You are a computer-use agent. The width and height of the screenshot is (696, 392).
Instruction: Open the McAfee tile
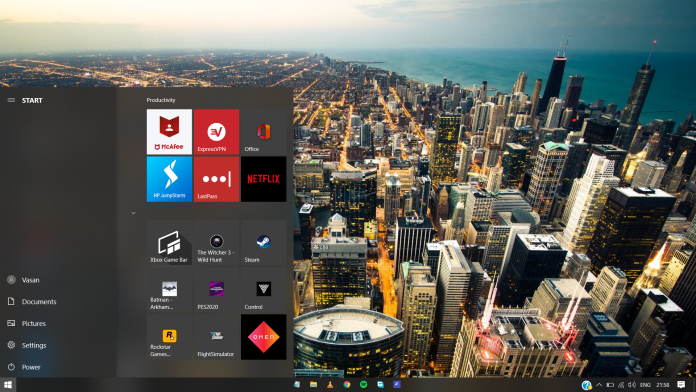[169, 131]
